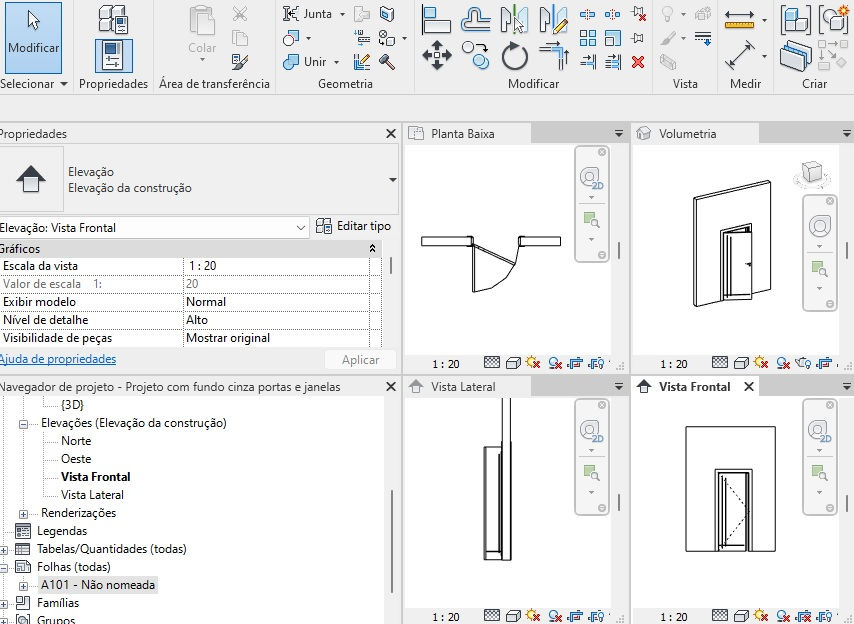Open the Unir dropdown arrow
The image size is (854, 624).
click(337, 62)
